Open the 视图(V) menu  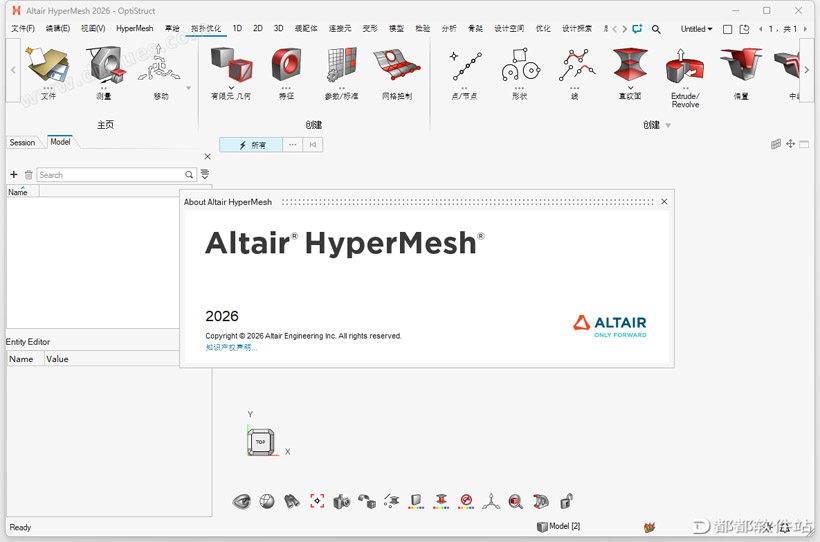coord(93,29)
